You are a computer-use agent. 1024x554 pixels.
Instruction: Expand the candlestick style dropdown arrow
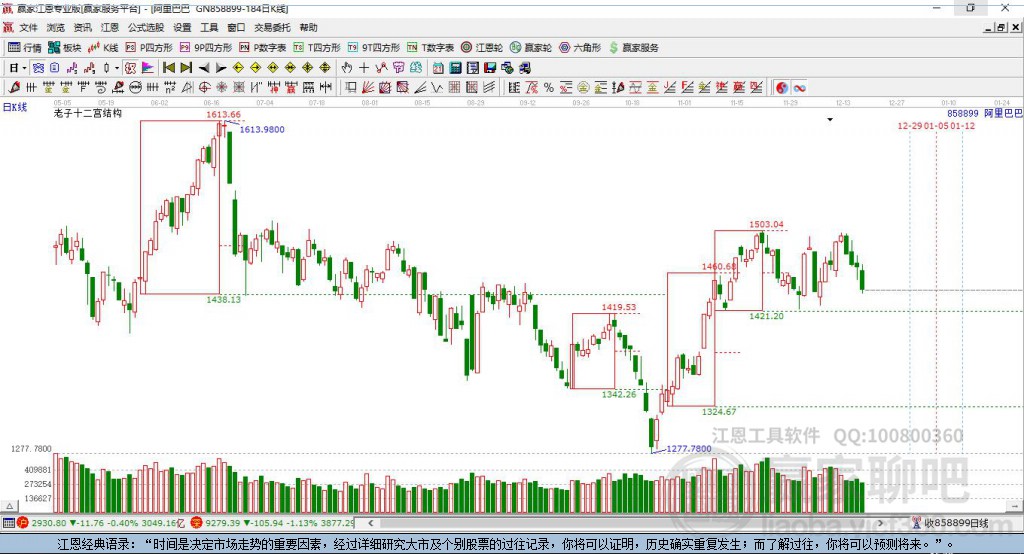(116, 68)
